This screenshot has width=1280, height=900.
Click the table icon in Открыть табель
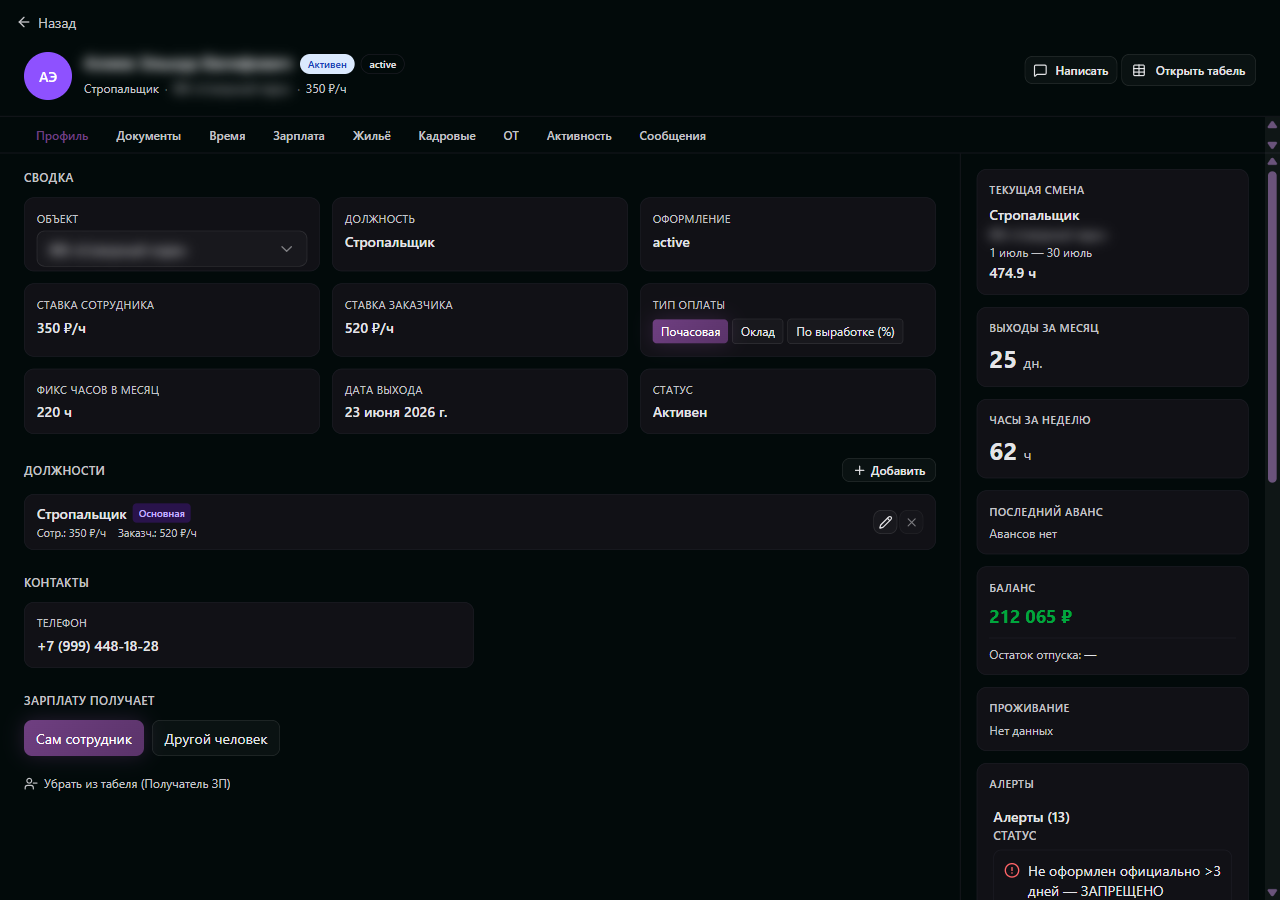pos(1139,71)
